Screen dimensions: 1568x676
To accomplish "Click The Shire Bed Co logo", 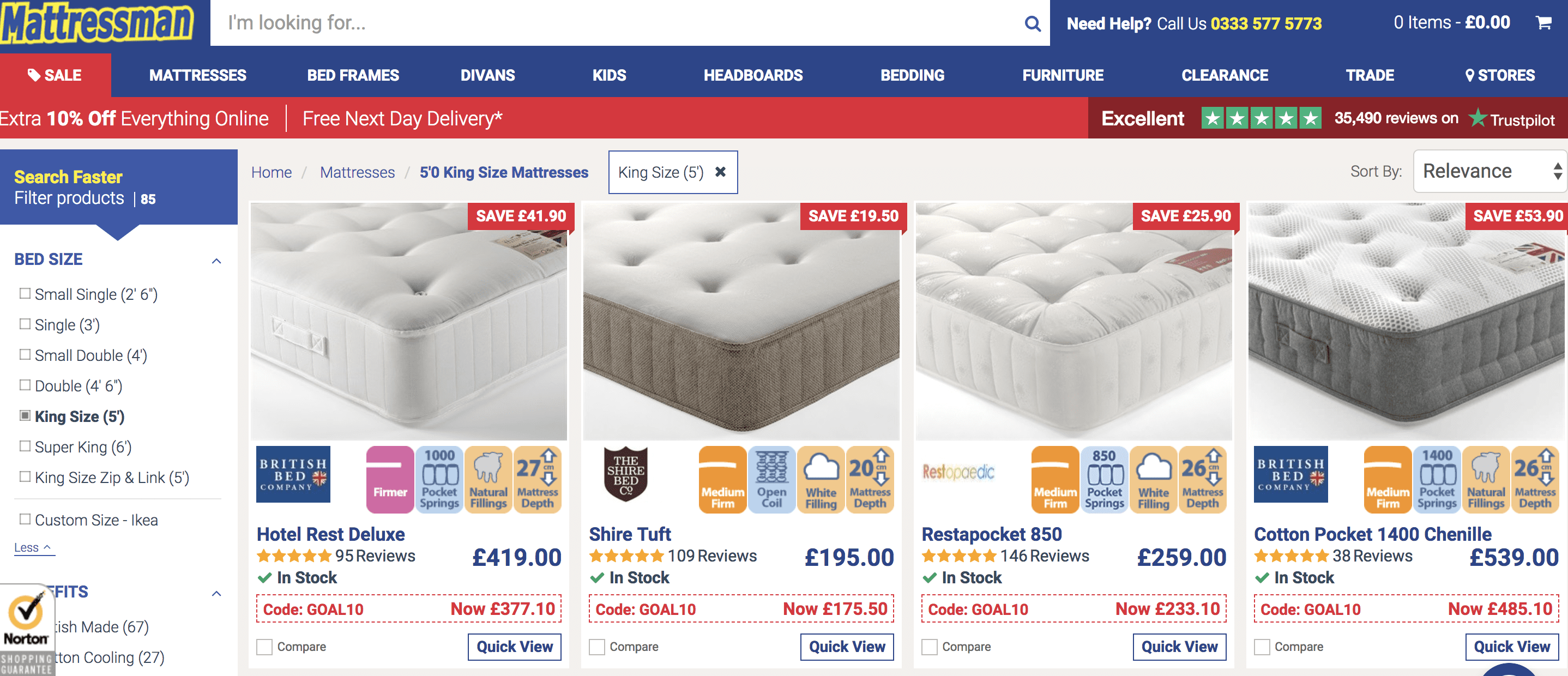I will [625, 474].
